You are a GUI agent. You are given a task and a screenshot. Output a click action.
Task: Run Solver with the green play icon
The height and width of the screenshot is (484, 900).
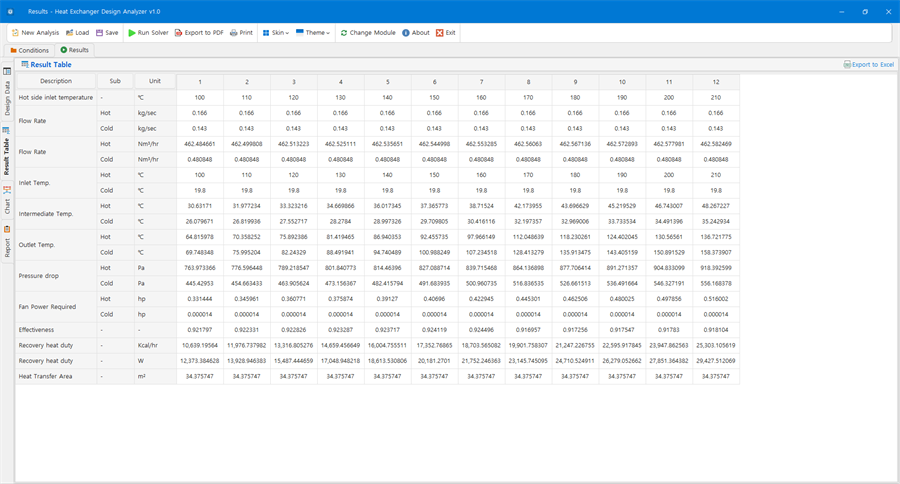tap(148, 33)
